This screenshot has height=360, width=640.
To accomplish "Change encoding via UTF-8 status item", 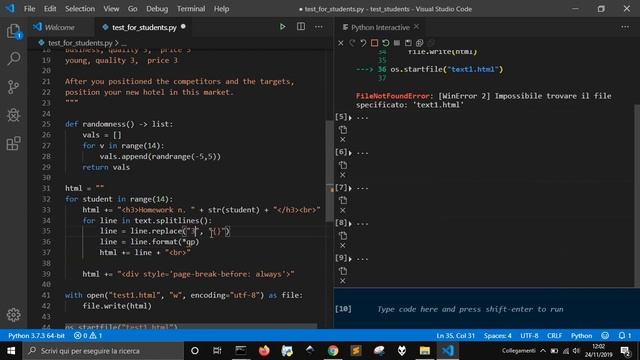I will pyautogui.click(x=529, y=336).
